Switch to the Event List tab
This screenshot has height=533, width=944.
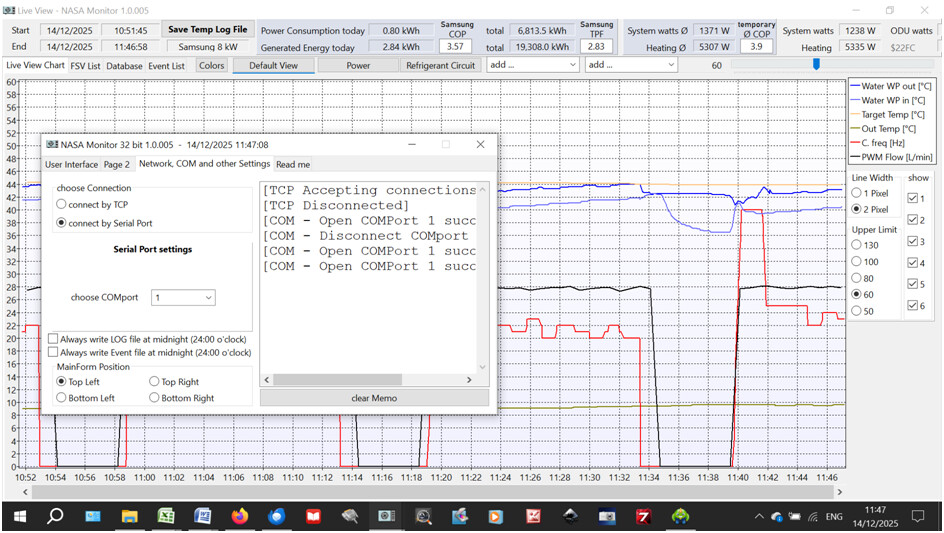[x=166, y=66]
